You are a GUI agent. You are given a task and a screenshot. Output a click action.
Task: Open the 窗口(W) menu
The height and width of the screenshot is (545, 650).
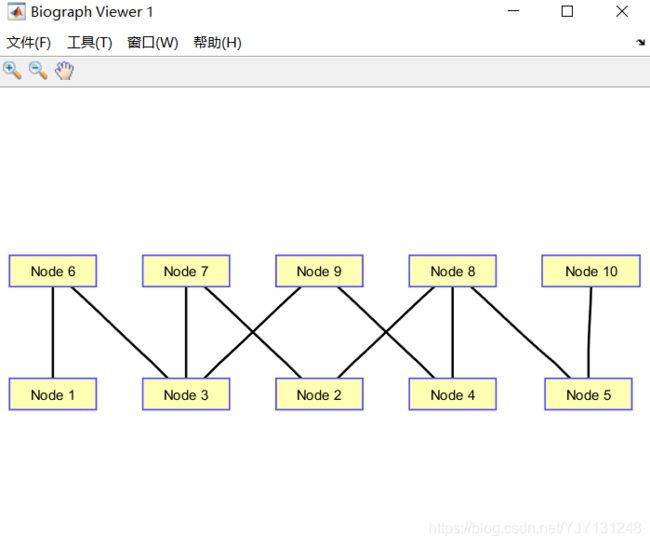(153, 42)
